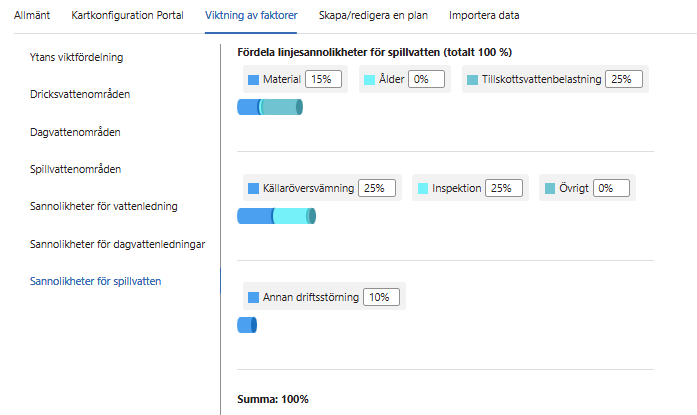This screenshot has width=697, height=415.
Task: Click the first row's stacked weight bar
Action: 270,108
